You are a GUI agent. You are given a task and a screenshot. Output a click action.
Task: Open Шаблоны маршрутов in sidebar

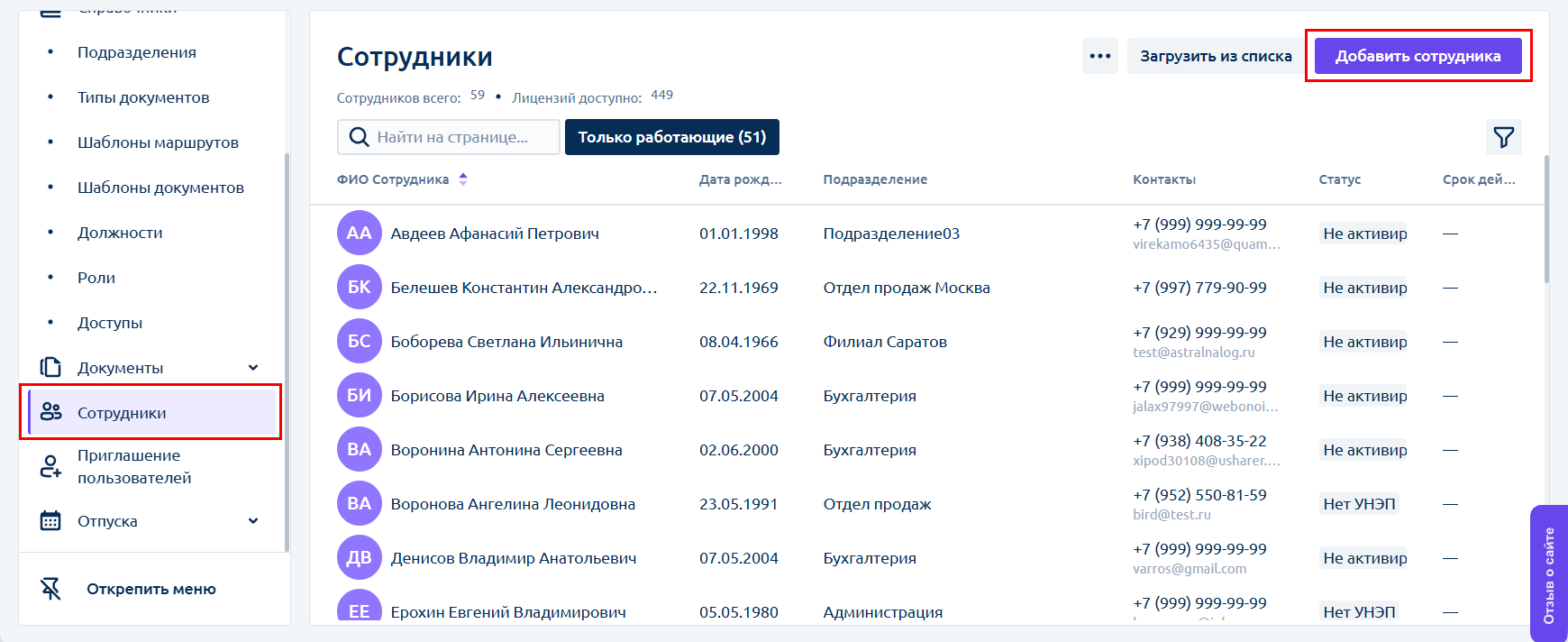(158, 142)
